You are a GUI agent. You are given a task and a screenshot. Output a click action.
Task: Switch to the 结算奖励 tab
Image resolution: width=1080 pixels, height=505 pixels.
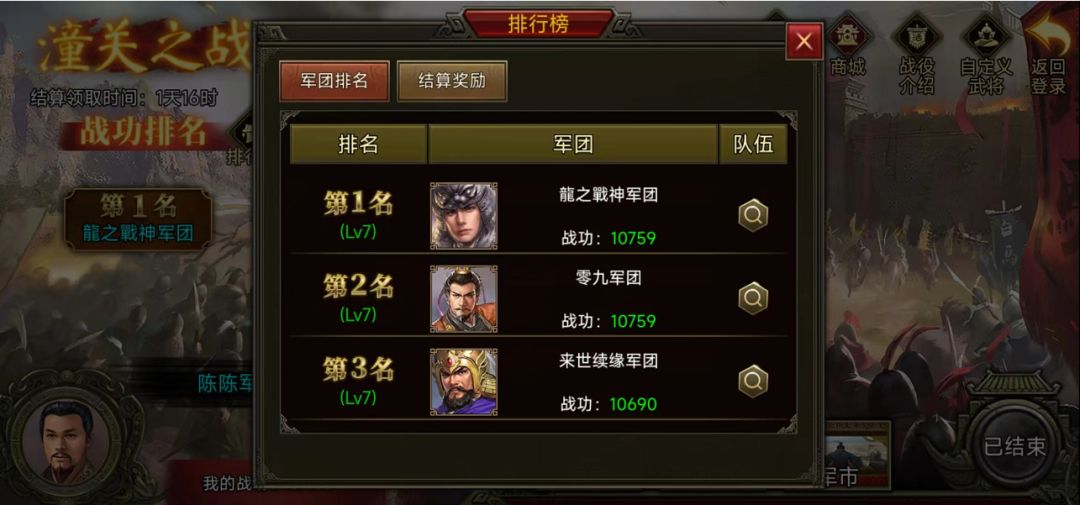pyautogui.click(x=452, y=81)
